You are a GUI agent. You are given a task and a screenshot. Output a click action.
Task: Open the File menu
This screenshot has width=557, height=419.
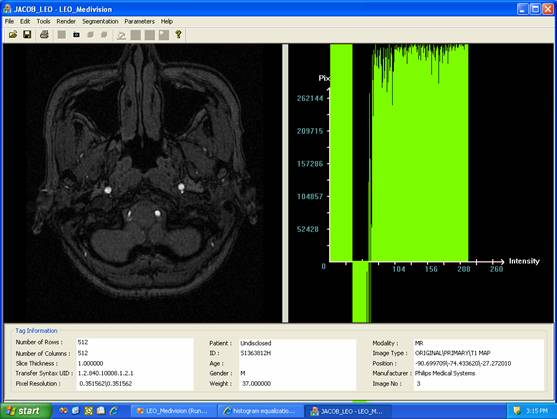coord(9,21)
